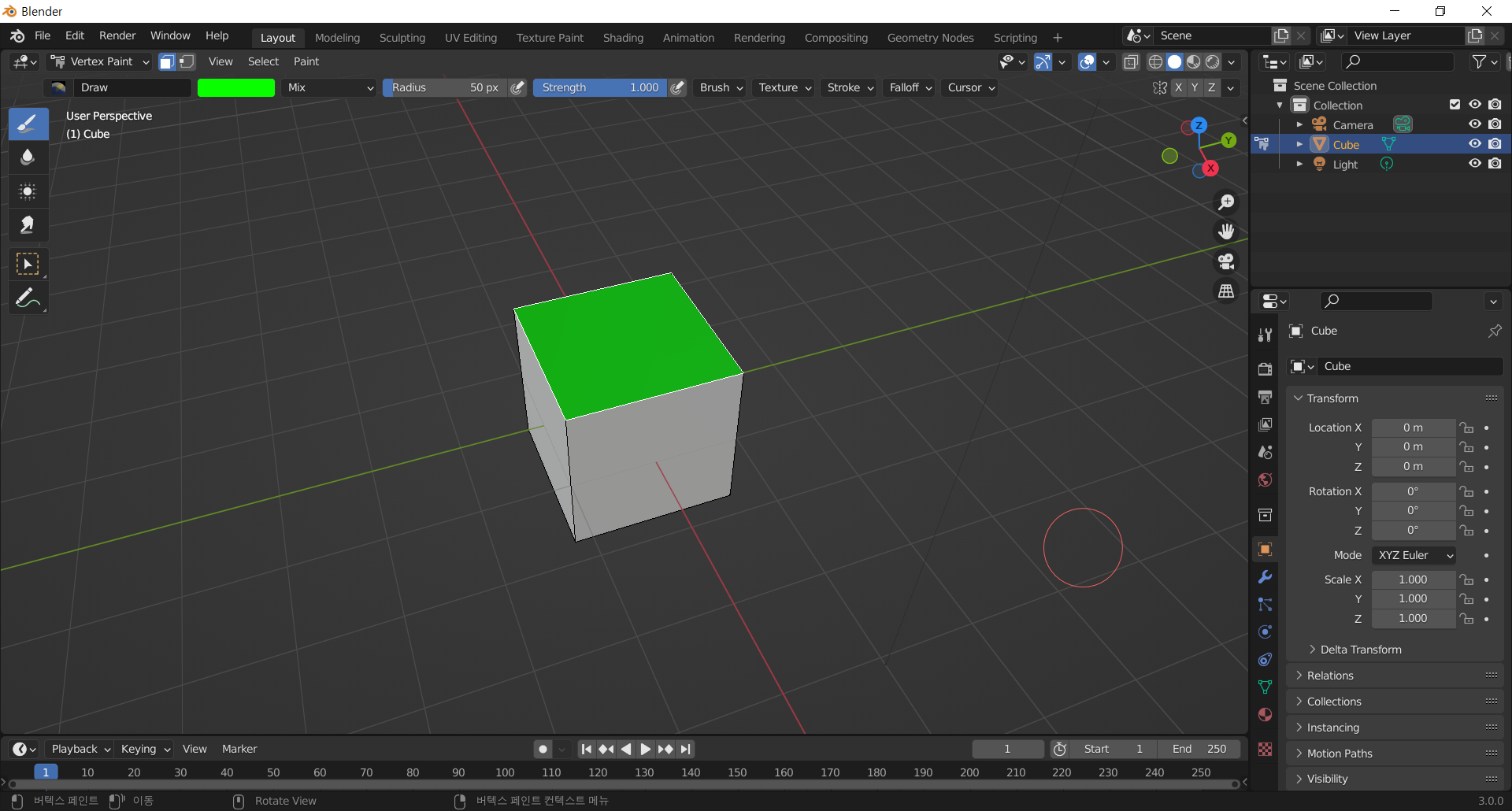1512x811 pixels.
Task: Toggle camera view icon
Action: point(1226,261)
